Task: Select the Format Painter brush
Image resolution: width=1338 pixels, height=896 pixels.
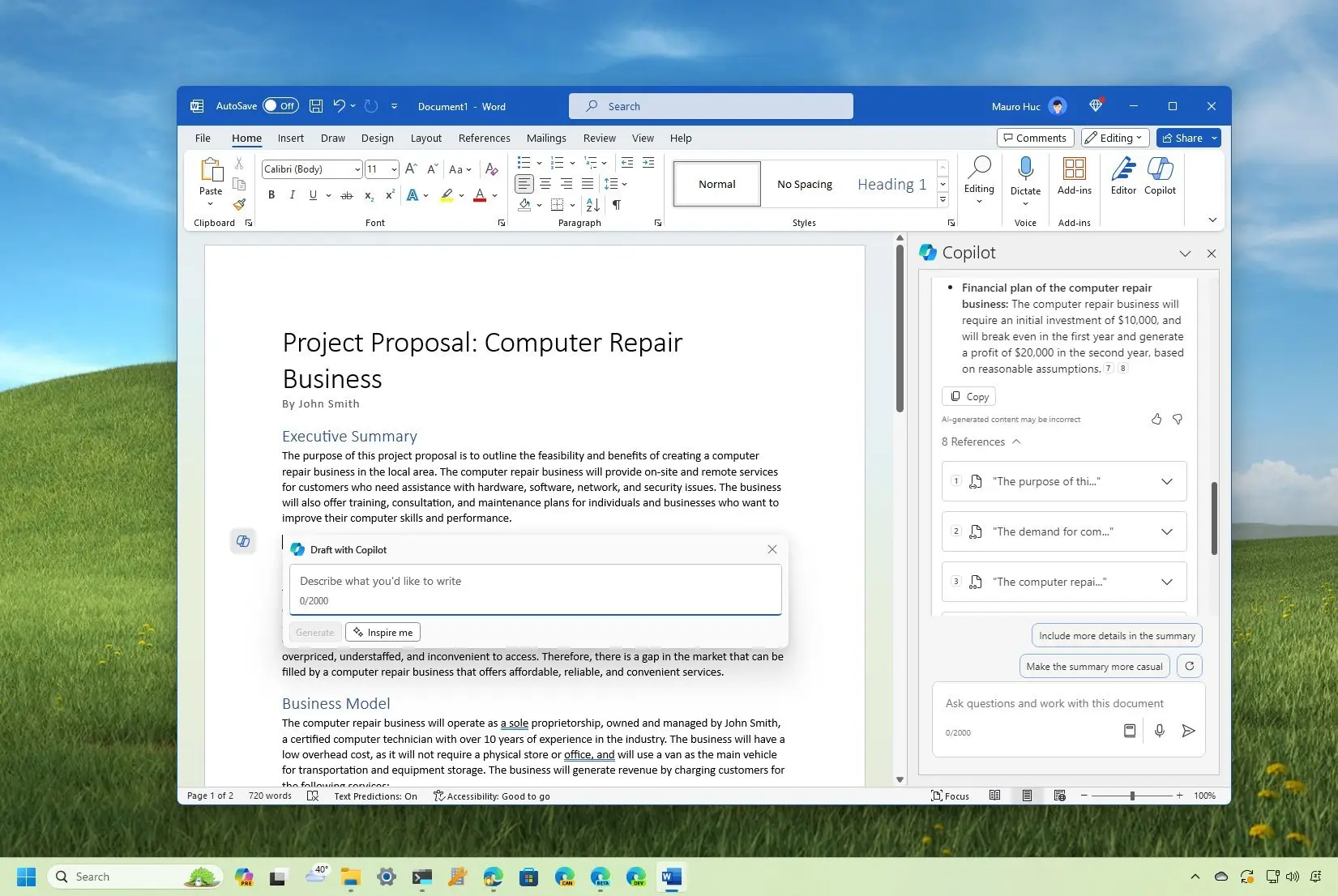Action: pyautogui.click(x=239, y=204)
